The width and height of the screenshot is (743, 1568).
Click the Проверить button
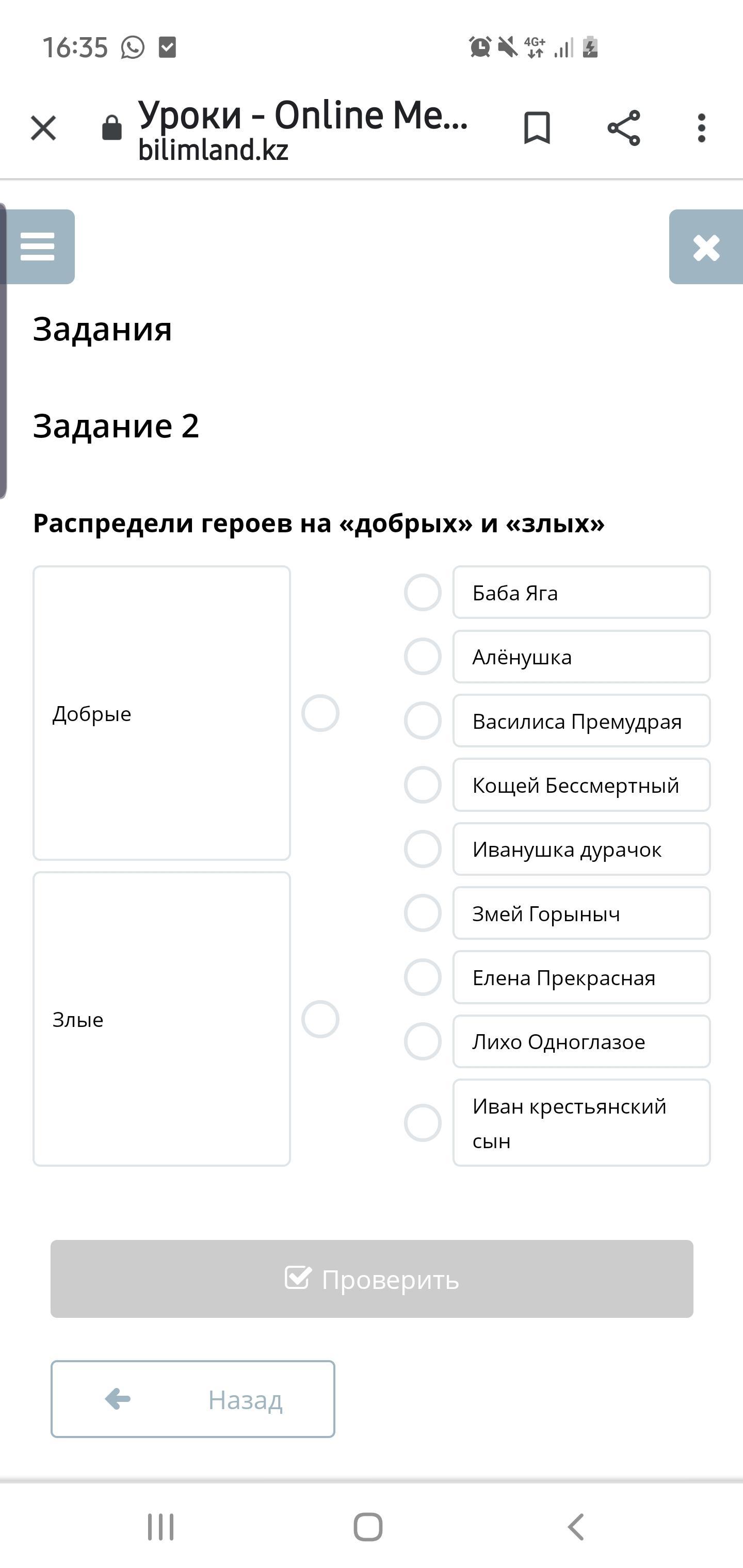pos(372,1279)
